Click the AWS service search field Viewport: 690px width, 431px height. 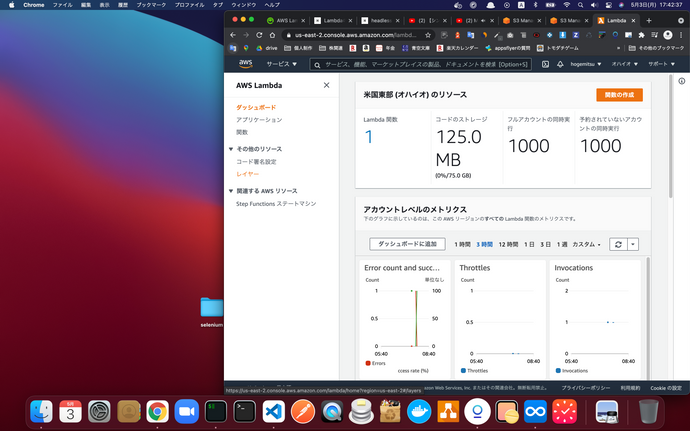click(x=421, y=65)
